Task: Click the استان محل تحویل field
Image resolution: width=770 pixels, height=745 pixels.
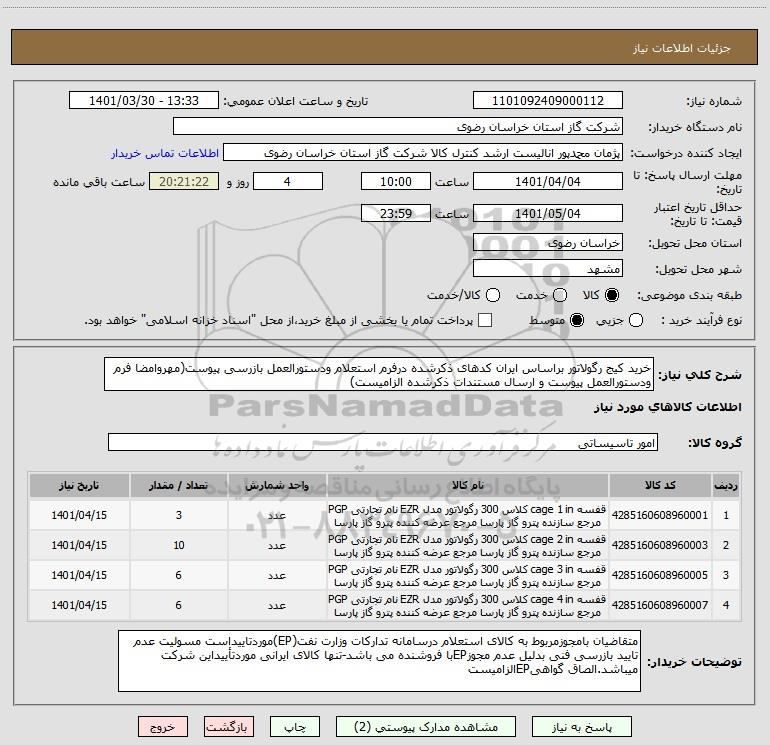Action: click(548, 243)
